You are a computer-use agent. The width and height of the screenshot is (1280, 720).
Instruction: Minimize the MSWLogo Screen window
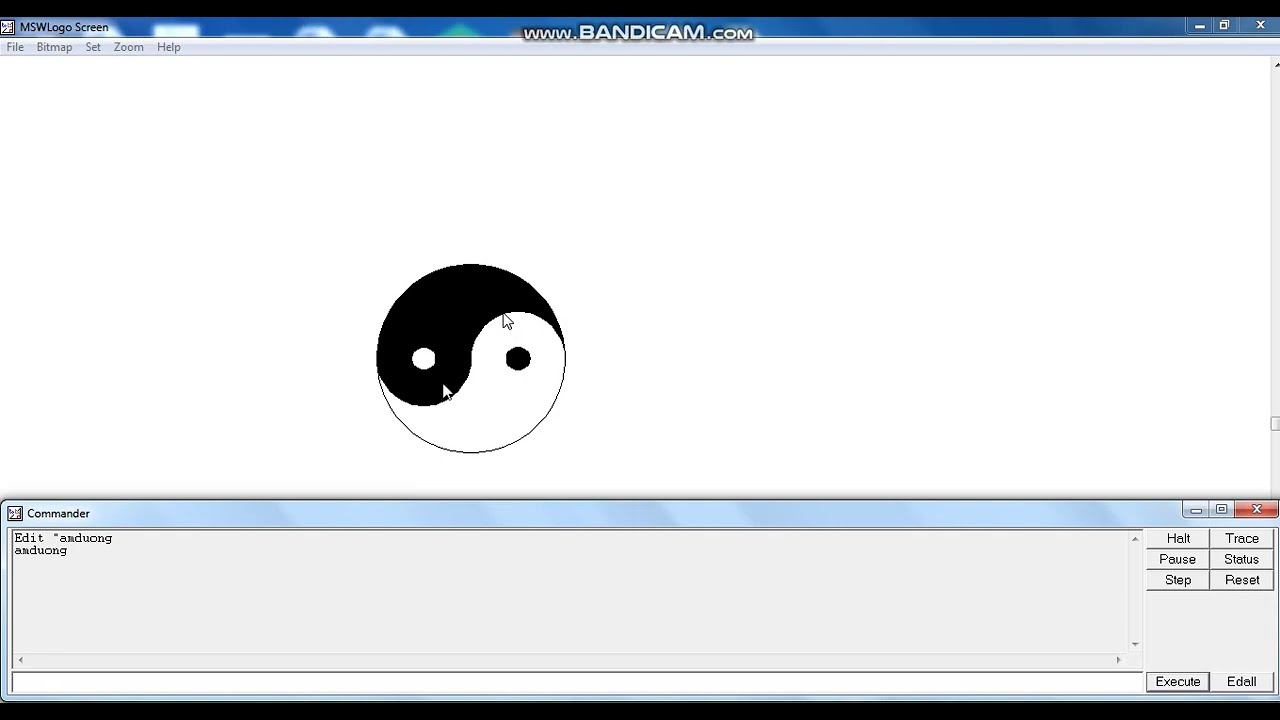click(1199, 26)
